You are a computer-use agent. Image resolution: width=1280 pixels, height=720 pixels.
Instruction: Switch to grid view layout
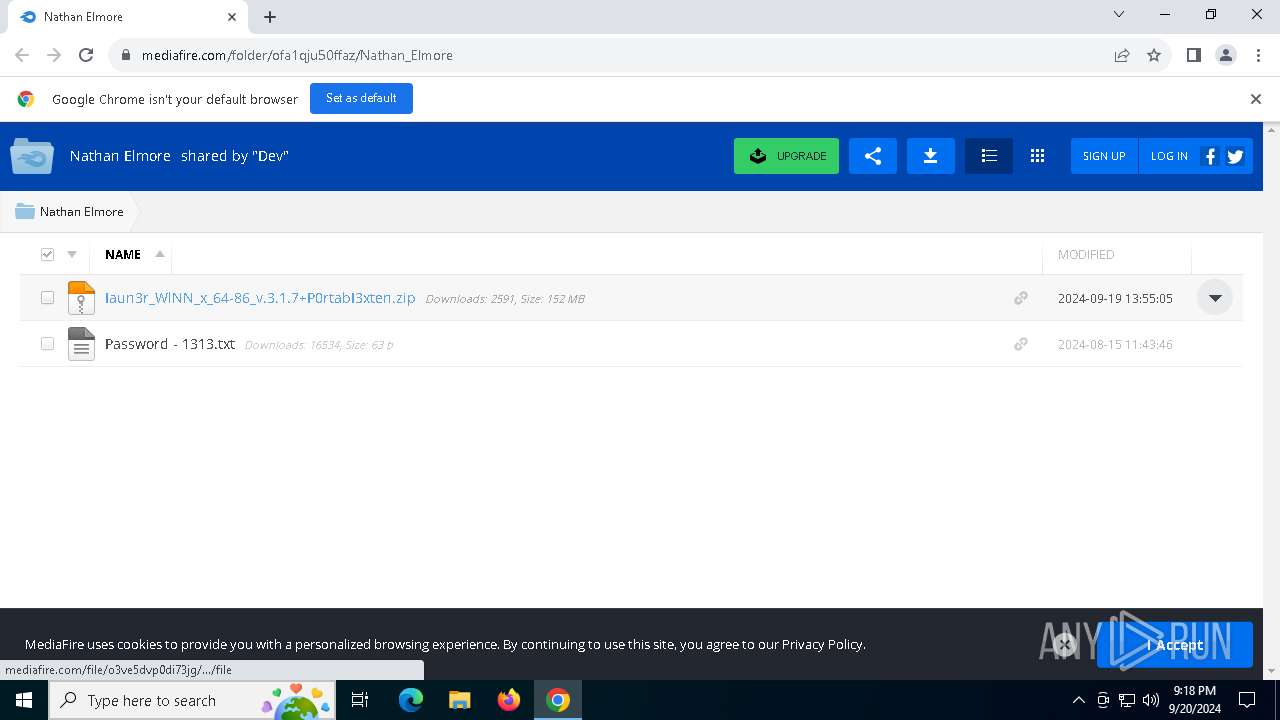[1037, 156]
